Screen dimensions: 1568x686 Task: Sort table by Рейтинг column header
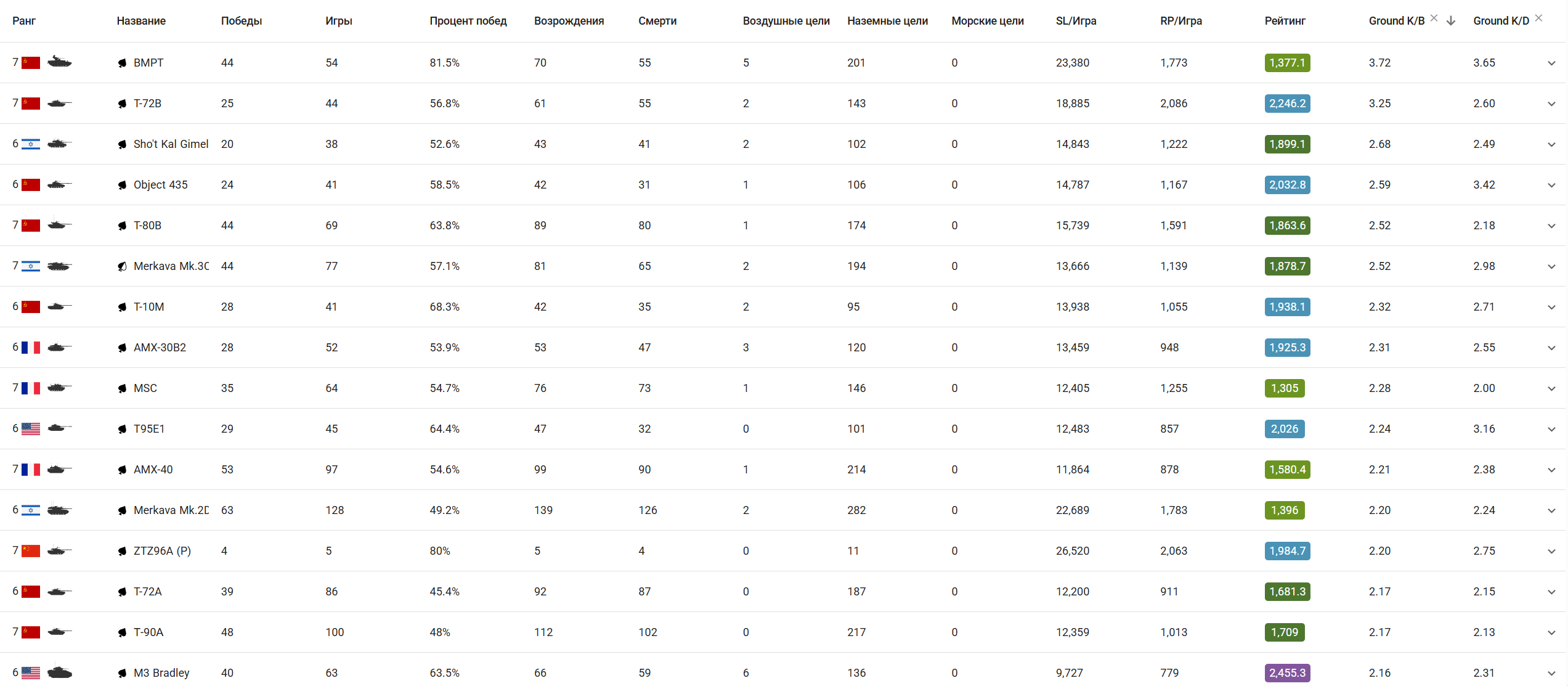1285,21
